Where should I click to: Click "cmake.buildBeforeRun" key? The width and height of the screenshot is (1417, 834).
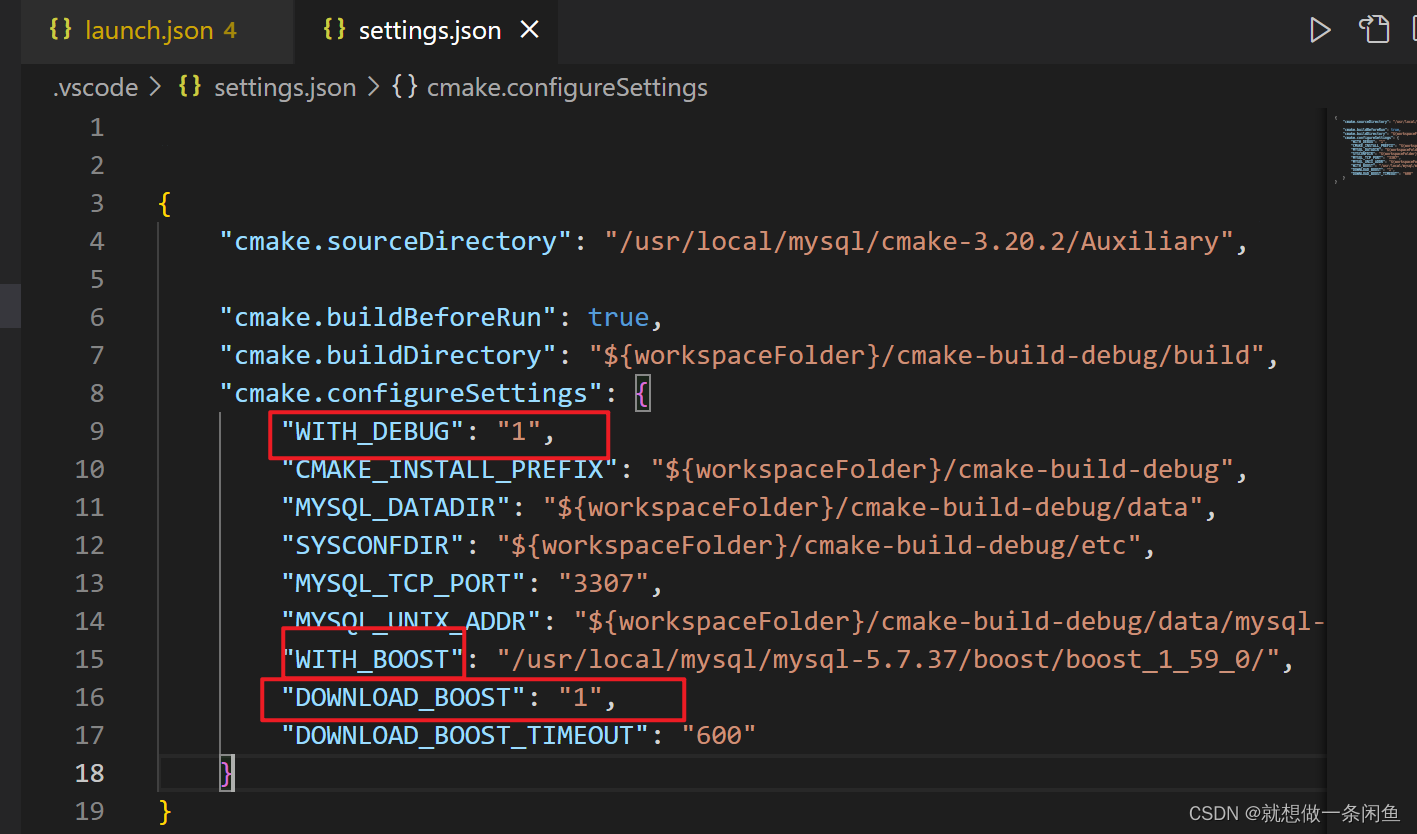pyautogui.click(x=388, y=317)
